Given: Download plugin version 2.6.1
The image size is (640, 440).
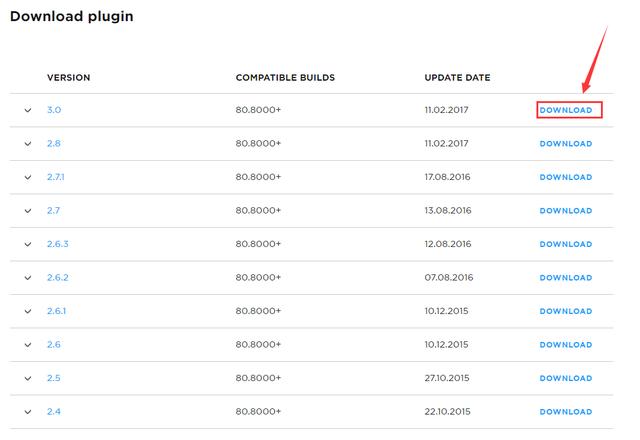Looking at the screenshot, I should click(x=566, y=311).
